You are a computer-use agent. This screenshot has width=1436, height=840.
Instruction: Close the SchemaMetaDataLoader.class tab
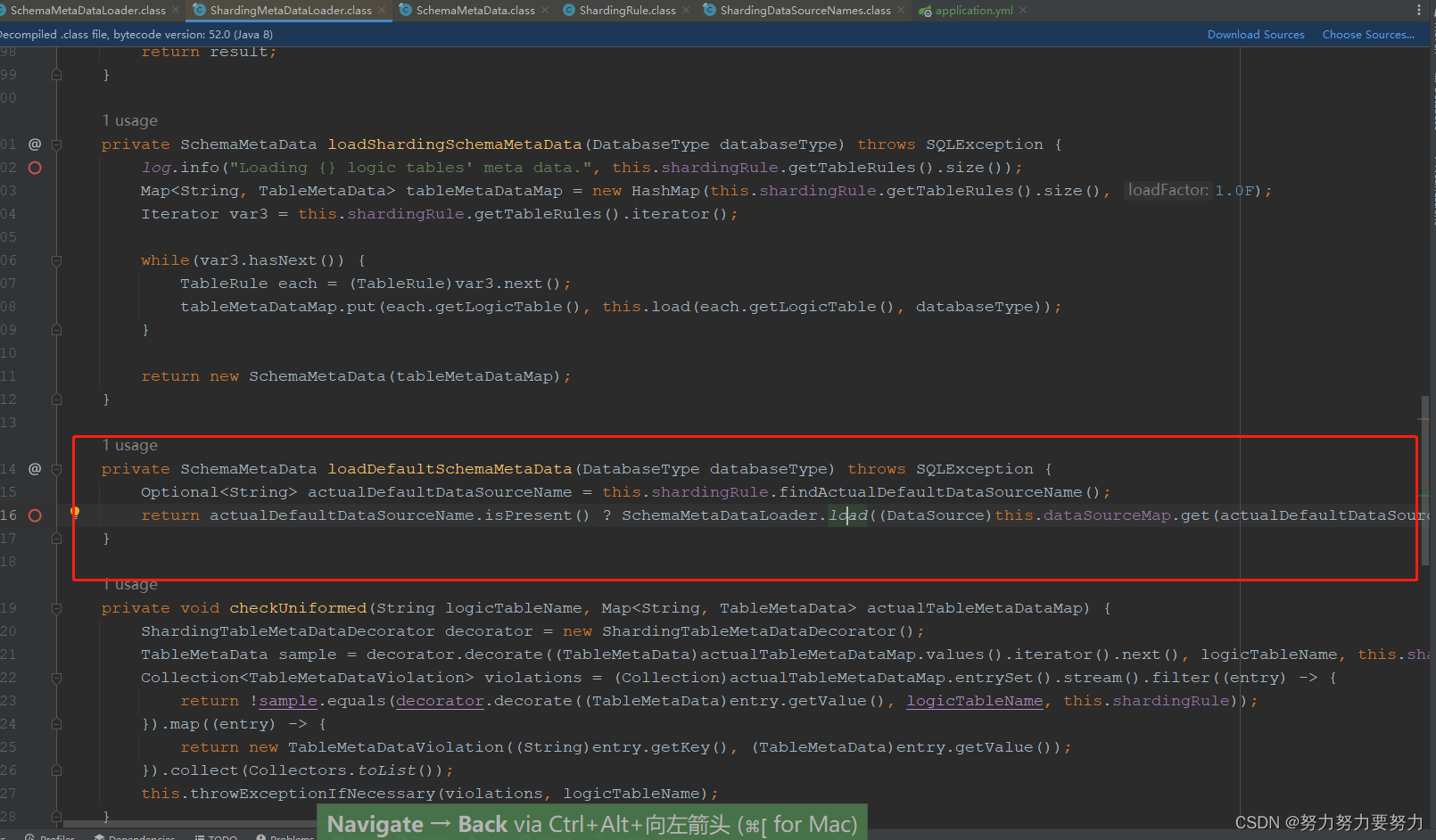(x=176, y=11)
